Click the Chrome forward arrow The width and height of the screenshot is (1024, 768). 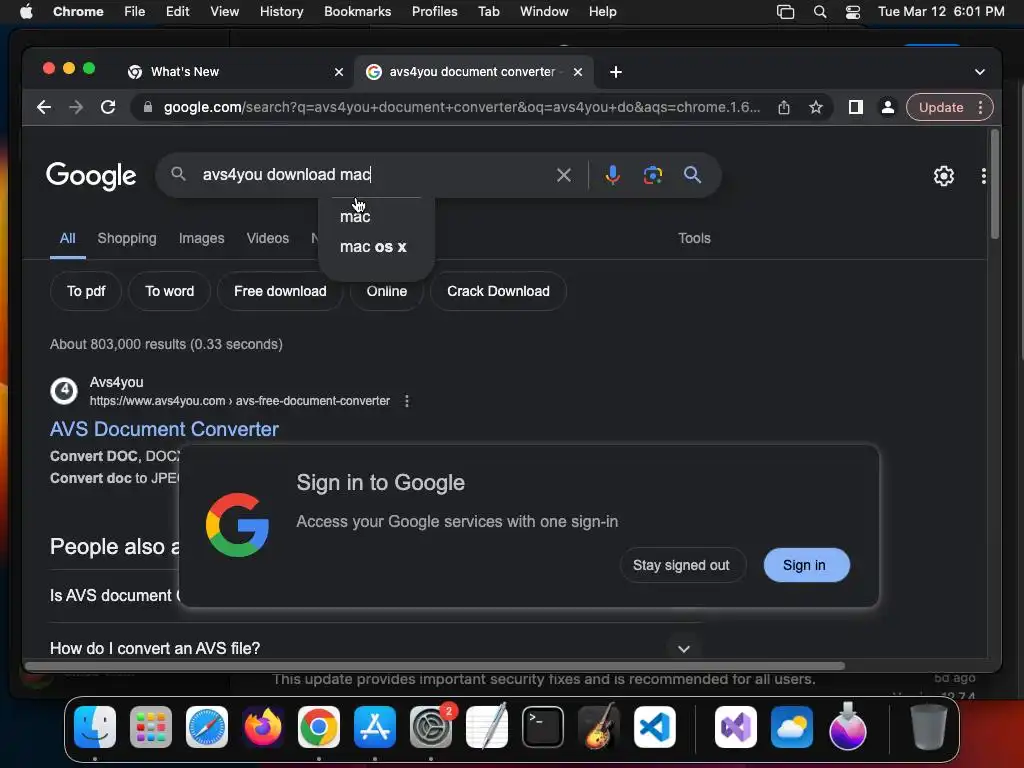[76, 107]
